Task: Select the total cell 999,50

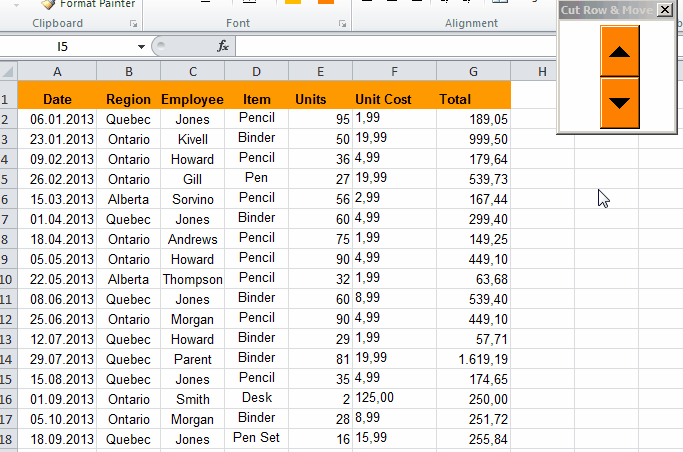Action: coord(473,139)
